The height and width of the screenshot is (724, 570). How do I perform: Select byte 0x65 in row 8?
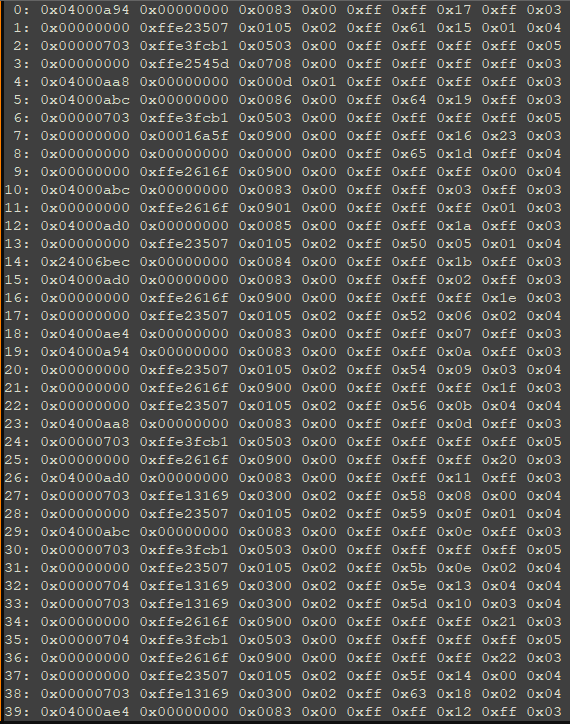[409, 154]
